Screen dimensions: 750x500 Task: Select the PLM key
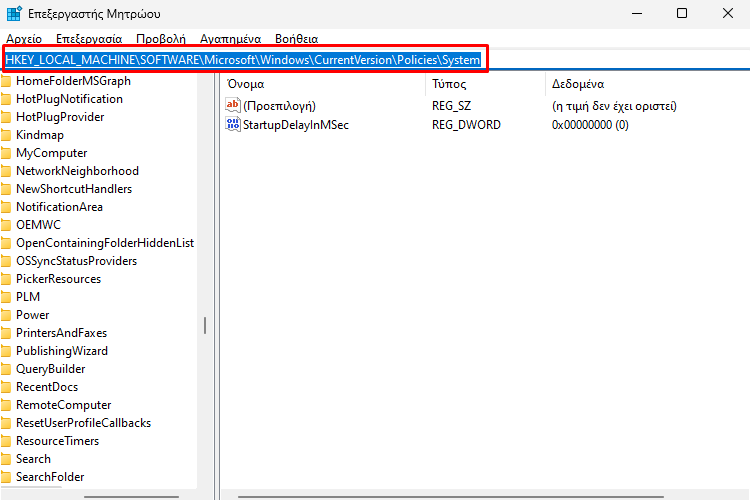(28, 297)
